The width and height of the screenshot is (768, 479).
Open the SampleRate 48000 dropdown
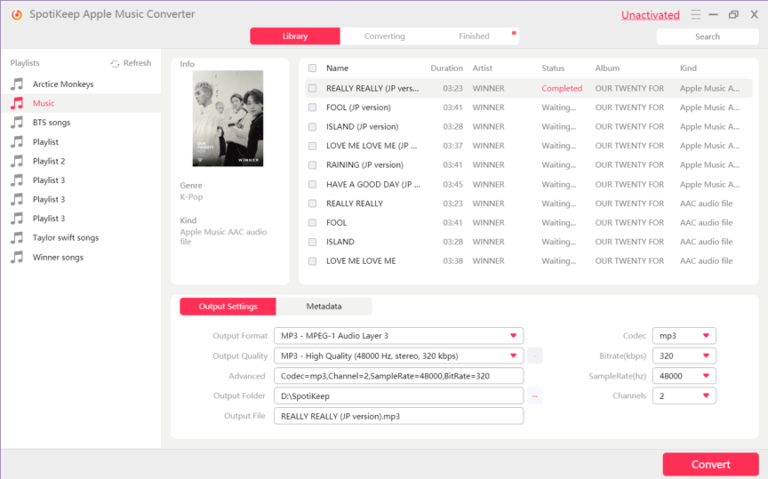click(x=684, y=376)
